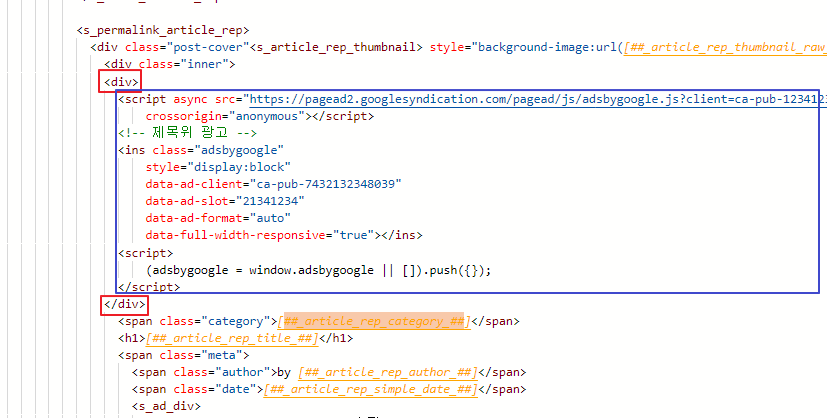Click crossorigin="anonymous" attribute text
The width and height of the screenshot is (827, 418).
pos(228,116)
